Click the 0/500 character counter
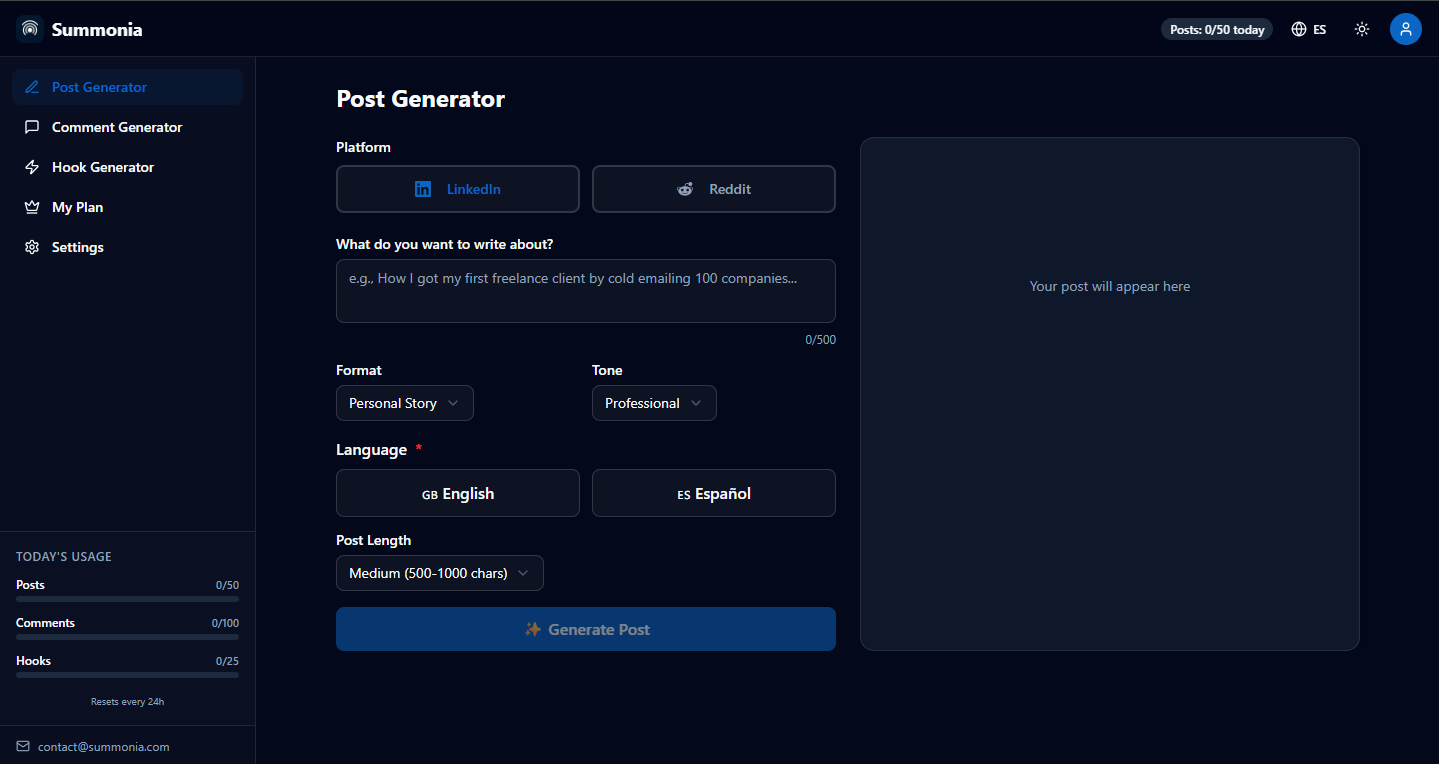 click(x=821, y=340)
